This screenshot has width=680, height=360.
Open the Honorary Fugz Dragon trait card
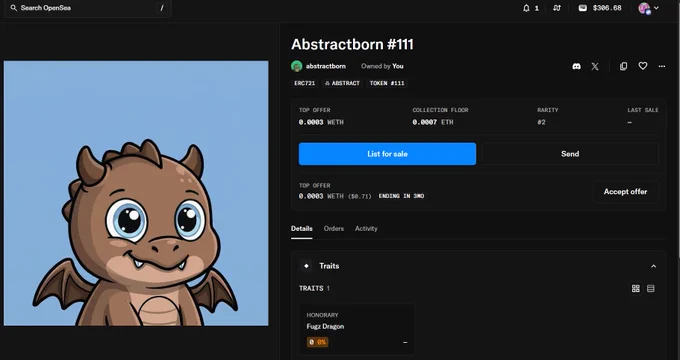(356, 329)
